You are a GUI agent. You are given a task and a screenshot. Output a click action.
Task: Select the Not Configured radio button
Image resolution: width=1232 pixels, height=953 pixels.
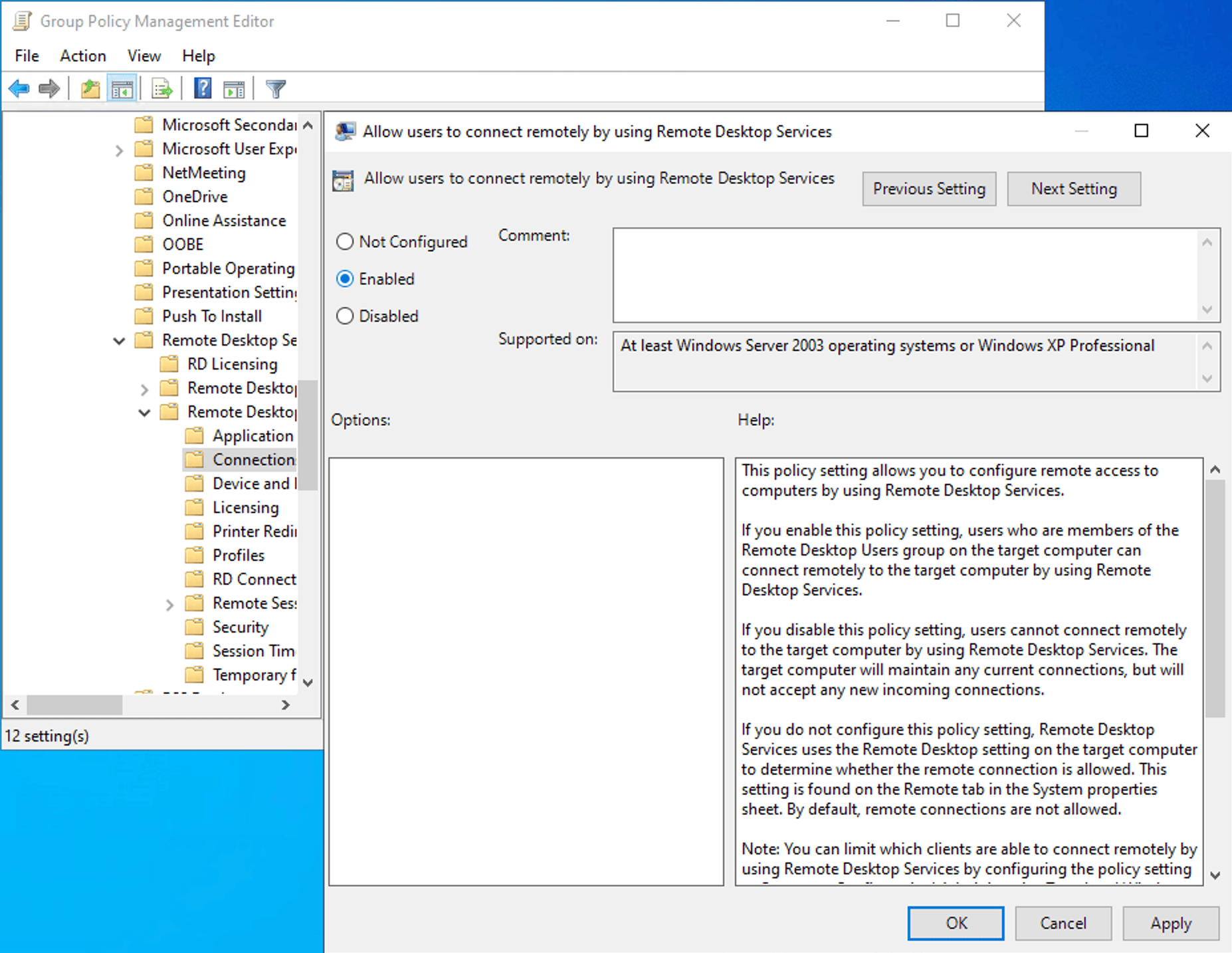(x=344, y=241)
